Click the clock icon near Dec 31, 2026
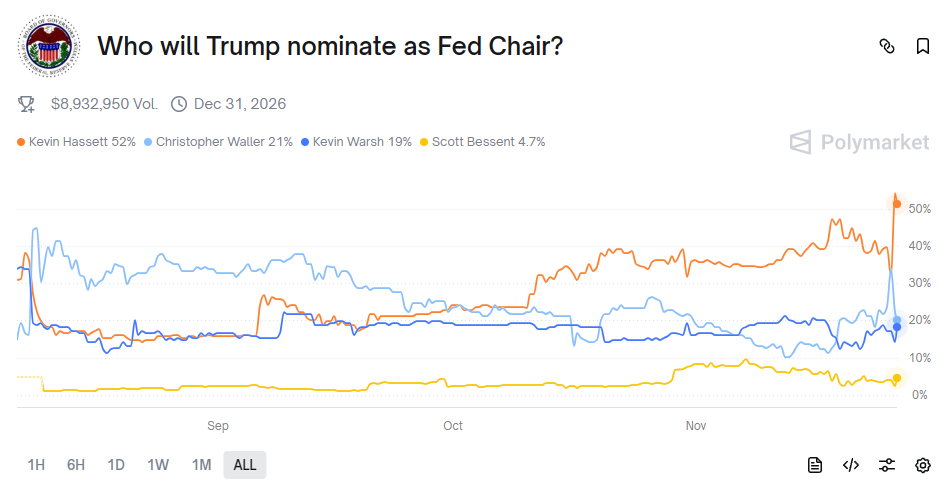 pos(179,103)
